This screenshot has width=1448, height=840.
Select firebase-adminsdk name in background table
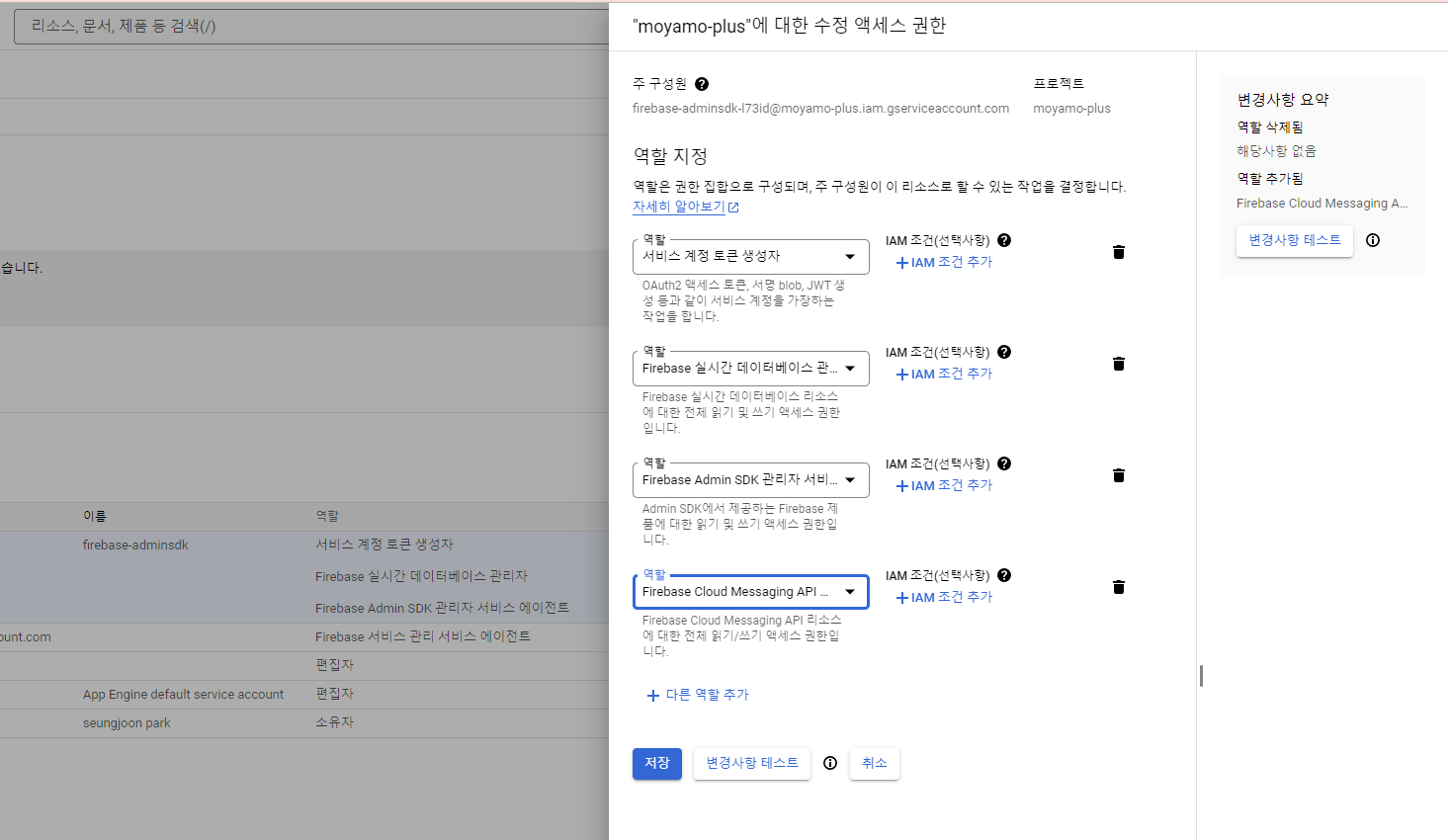pyautogui.click(x=135, y=546)
